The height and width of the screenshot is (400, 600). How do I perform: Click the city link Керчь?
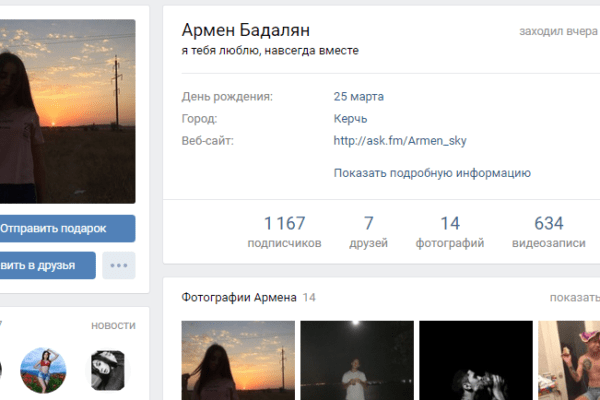click(x=351, y=119)
